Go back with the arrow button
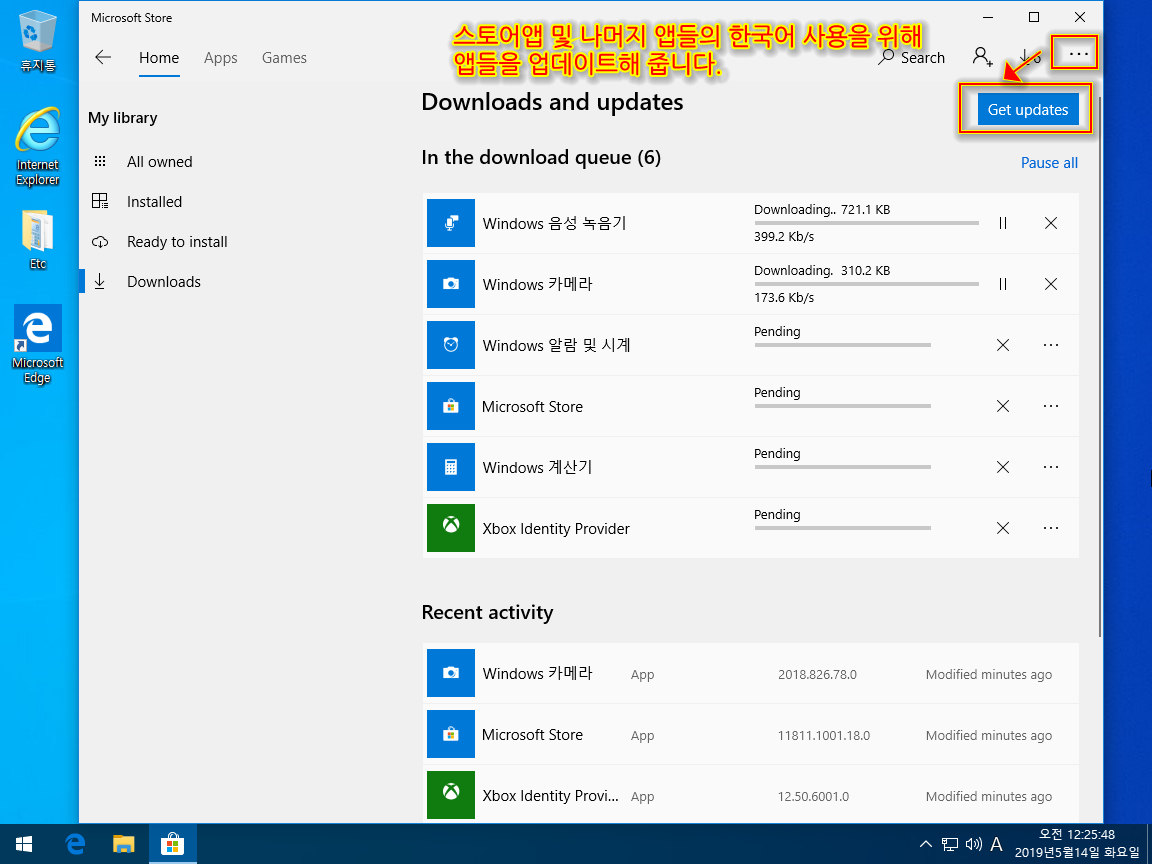 (x=103, y=57)
